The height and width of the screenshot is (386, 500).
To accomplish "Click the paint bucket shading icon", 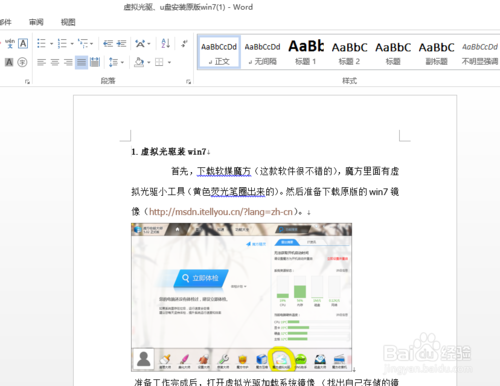I will pos(139,62).
